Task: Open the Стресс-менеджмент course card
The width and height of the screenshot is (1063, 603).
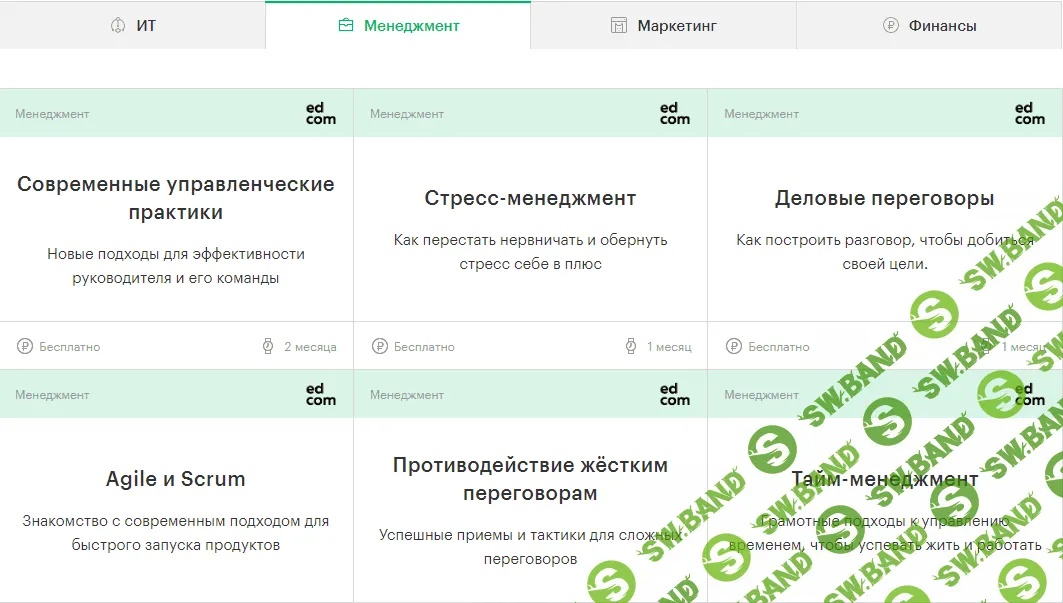Action: pos(530,198)
